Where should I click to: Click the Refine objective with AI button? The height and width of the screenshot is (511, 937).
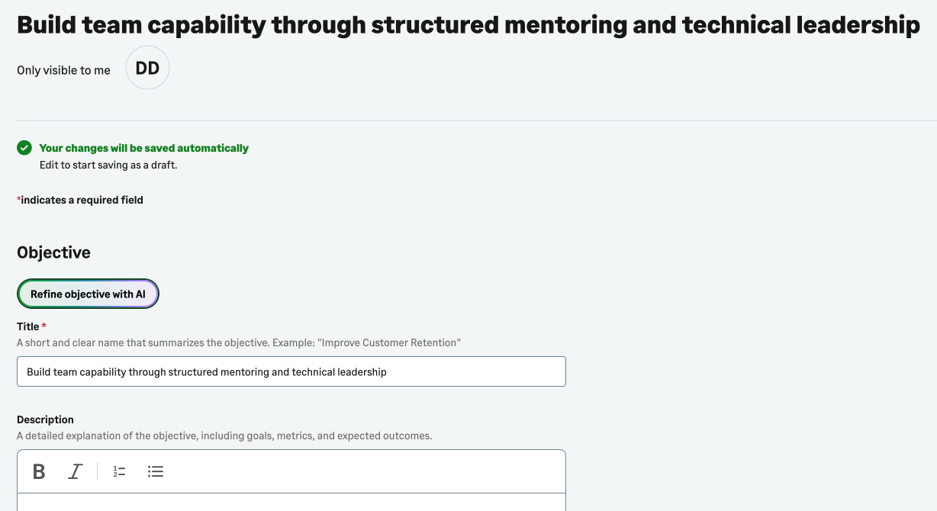pos(88,294)
